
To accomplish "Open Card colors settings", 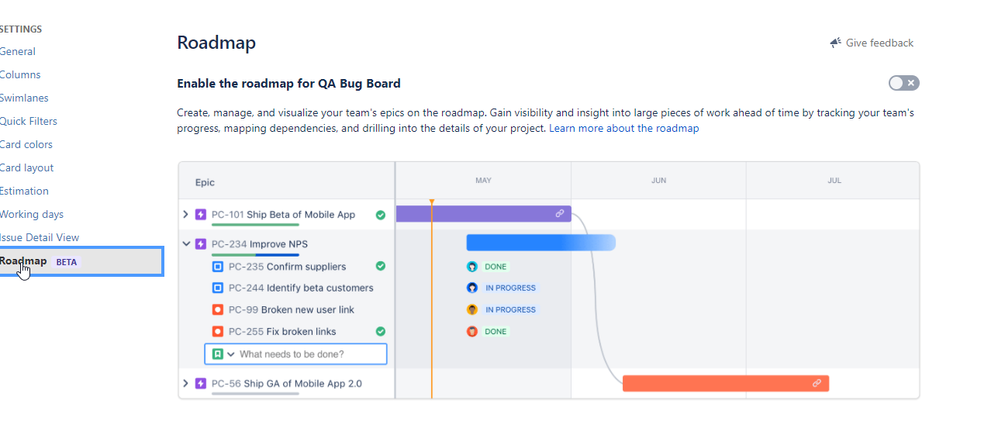I will tap(26, 145).
